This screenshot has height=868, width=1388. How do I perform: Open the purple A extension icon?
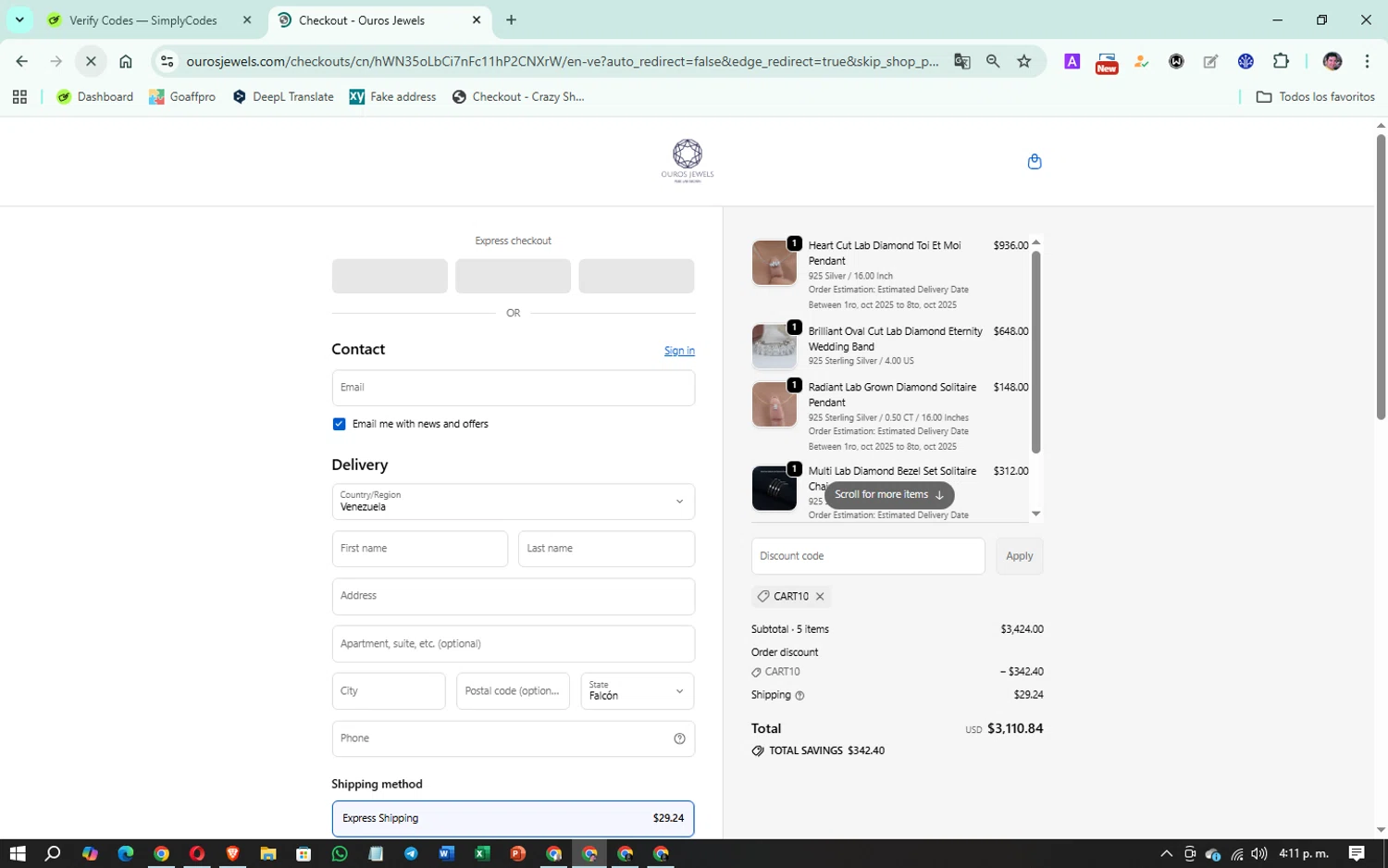(x=1072, y=61)
